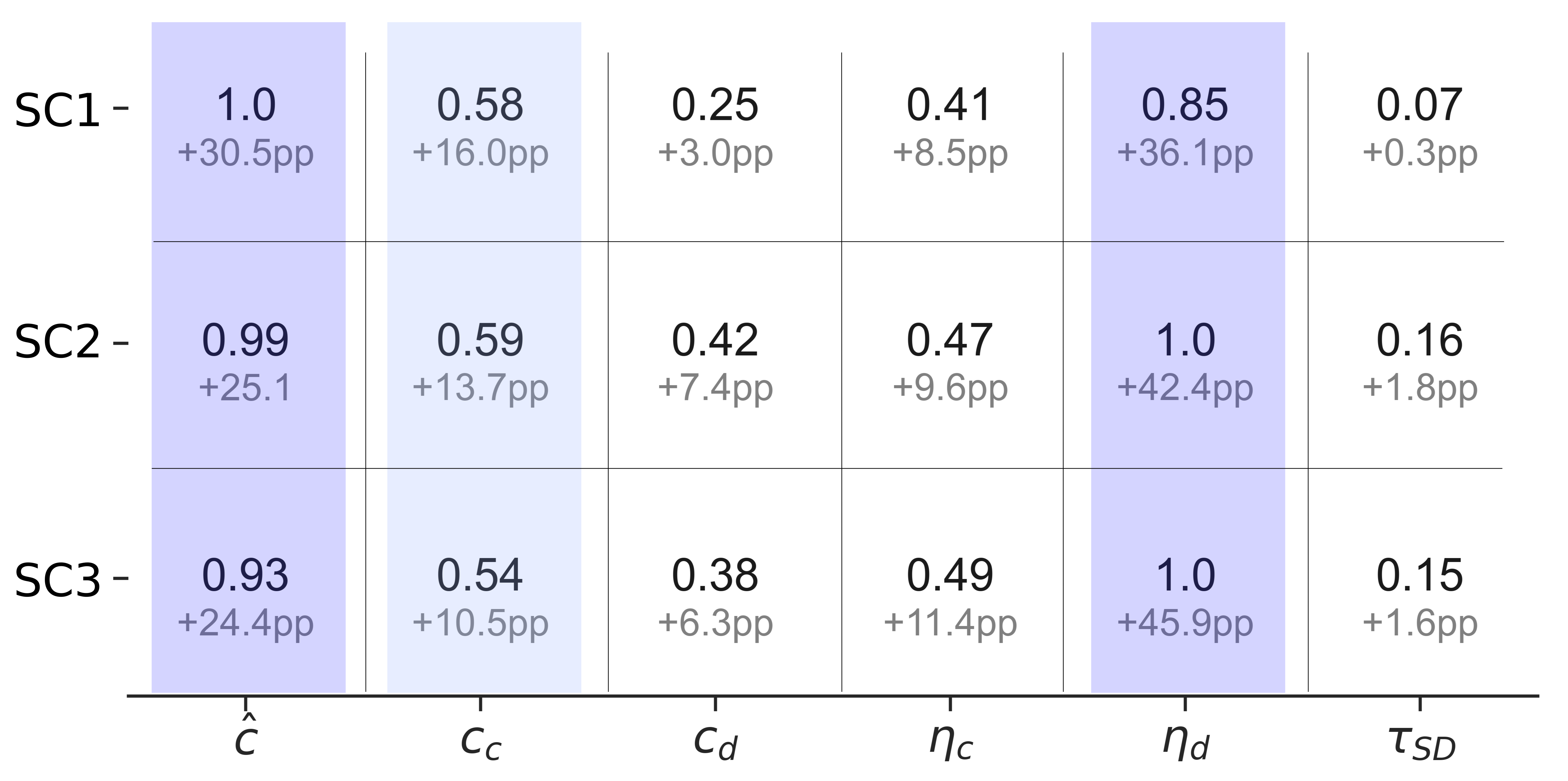
Task: Click the SC1 row label
Action: 57,111
